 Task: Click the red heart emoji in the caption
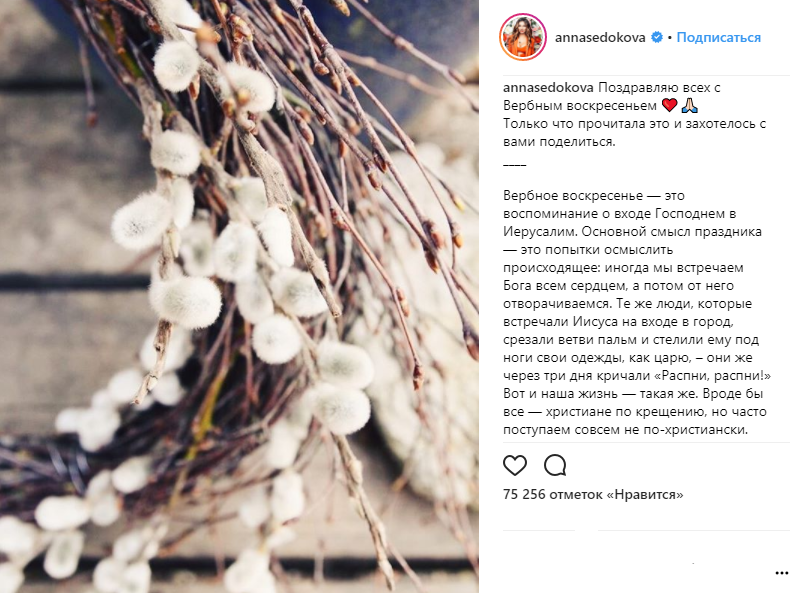click(669, 105)
